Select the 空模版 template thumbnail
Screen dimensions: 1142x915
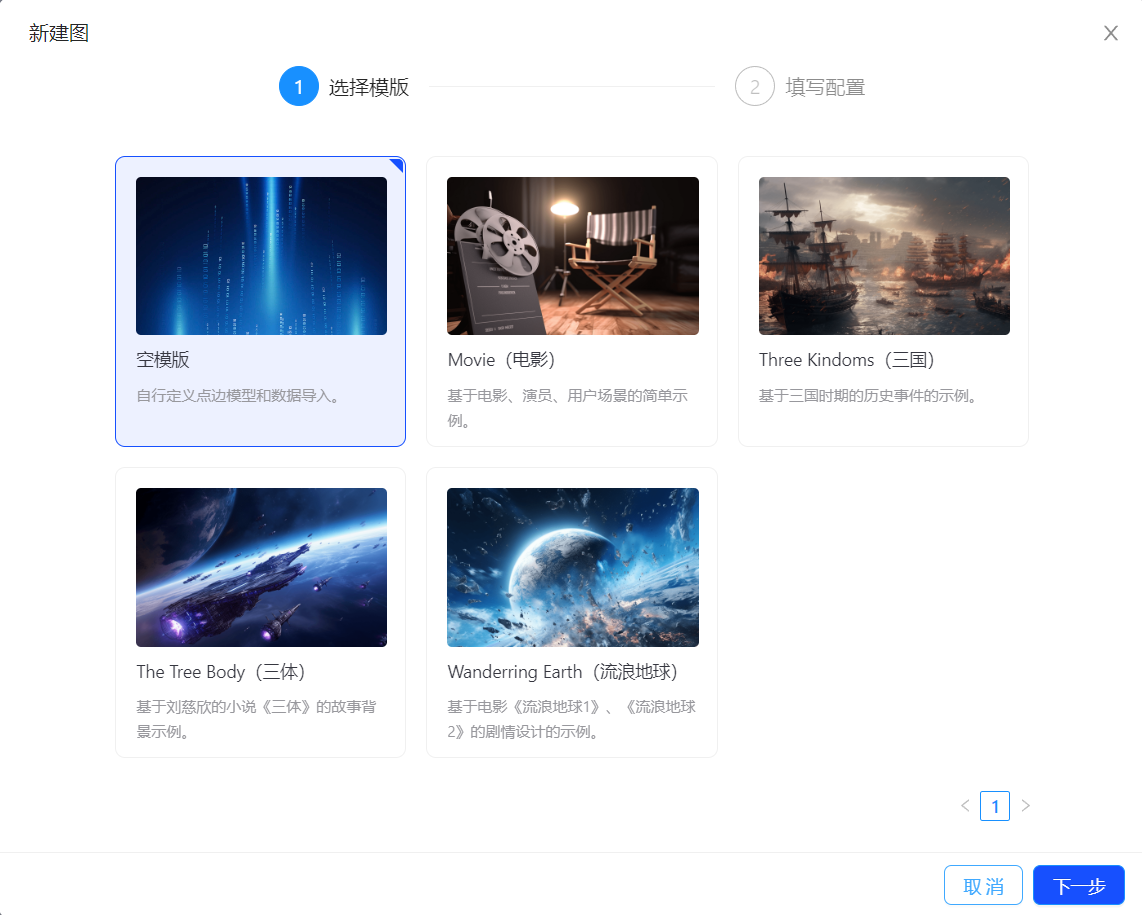click(261, 256)
